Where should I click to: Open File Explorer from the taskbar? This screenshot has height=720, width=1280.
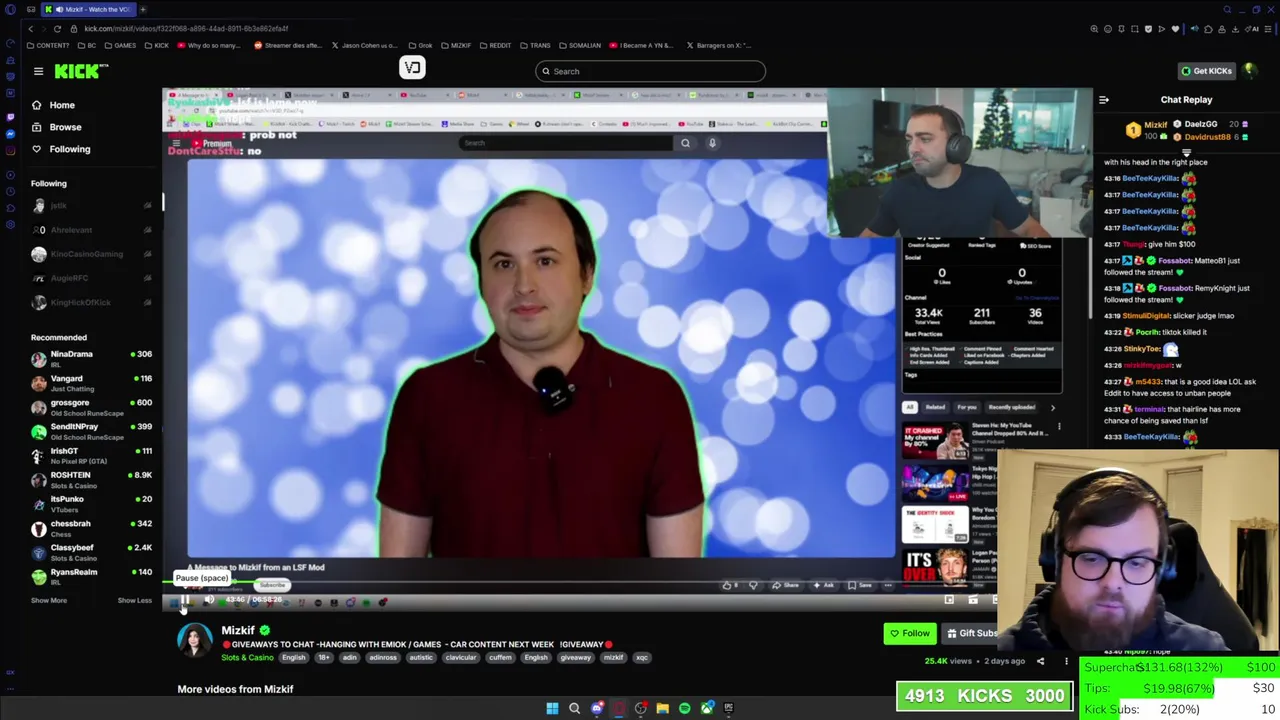(662, 708)
